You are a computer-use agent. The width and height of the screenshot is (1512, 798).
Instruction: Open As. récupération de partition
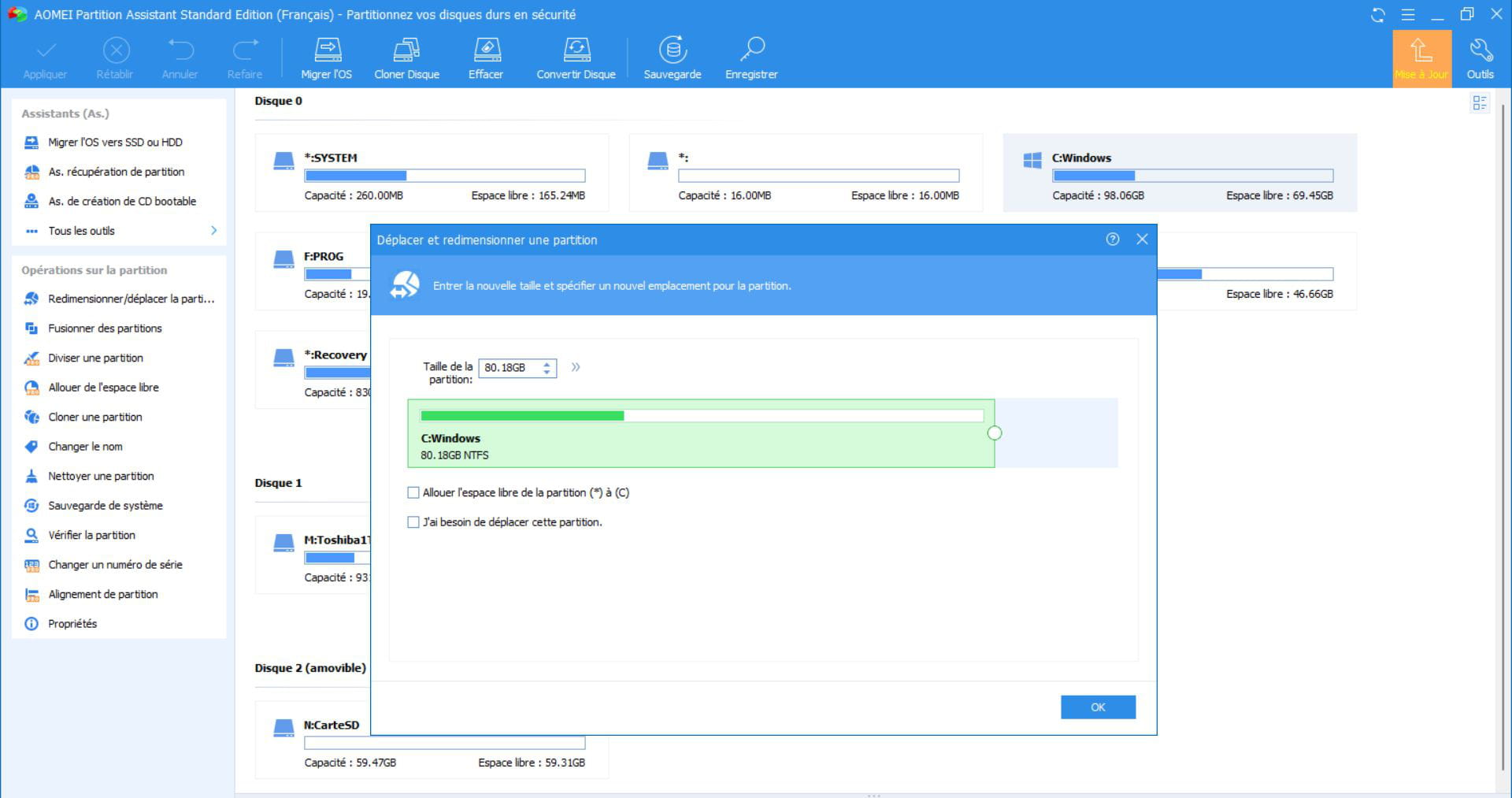click(116, 172)
